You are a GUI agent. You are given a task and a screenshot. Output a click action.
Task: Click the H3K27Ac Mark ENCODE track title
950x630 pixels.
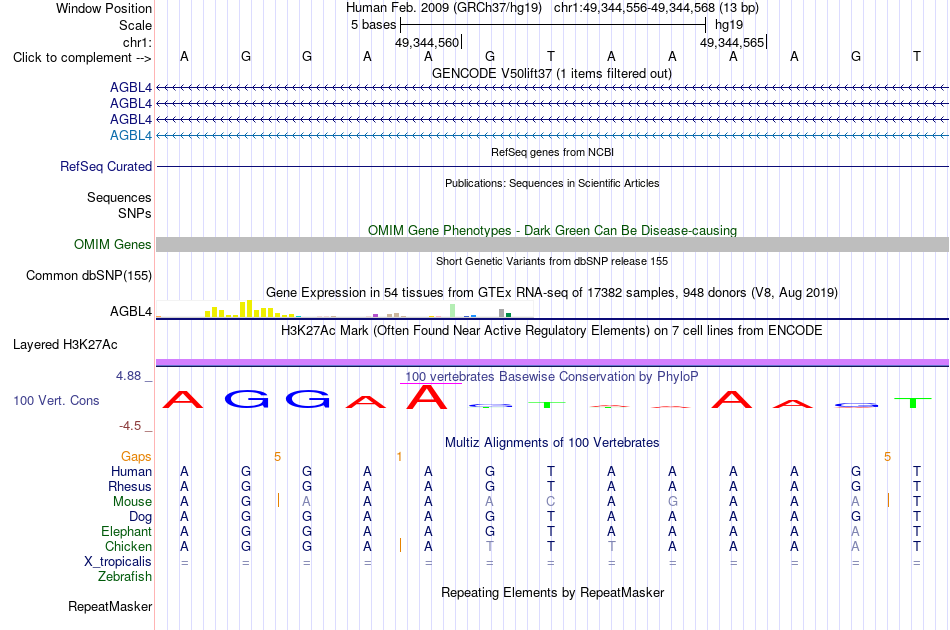(x=552, y=331)
